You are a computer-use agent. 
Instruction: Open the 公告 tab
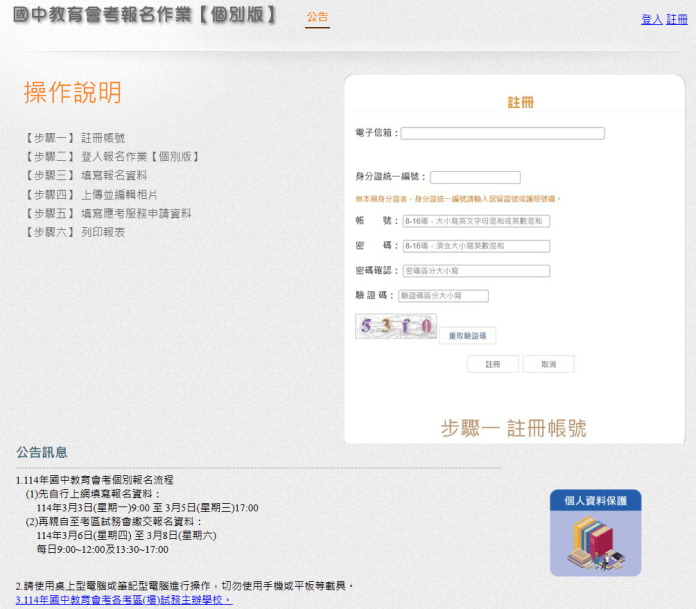tap(317, 17)
